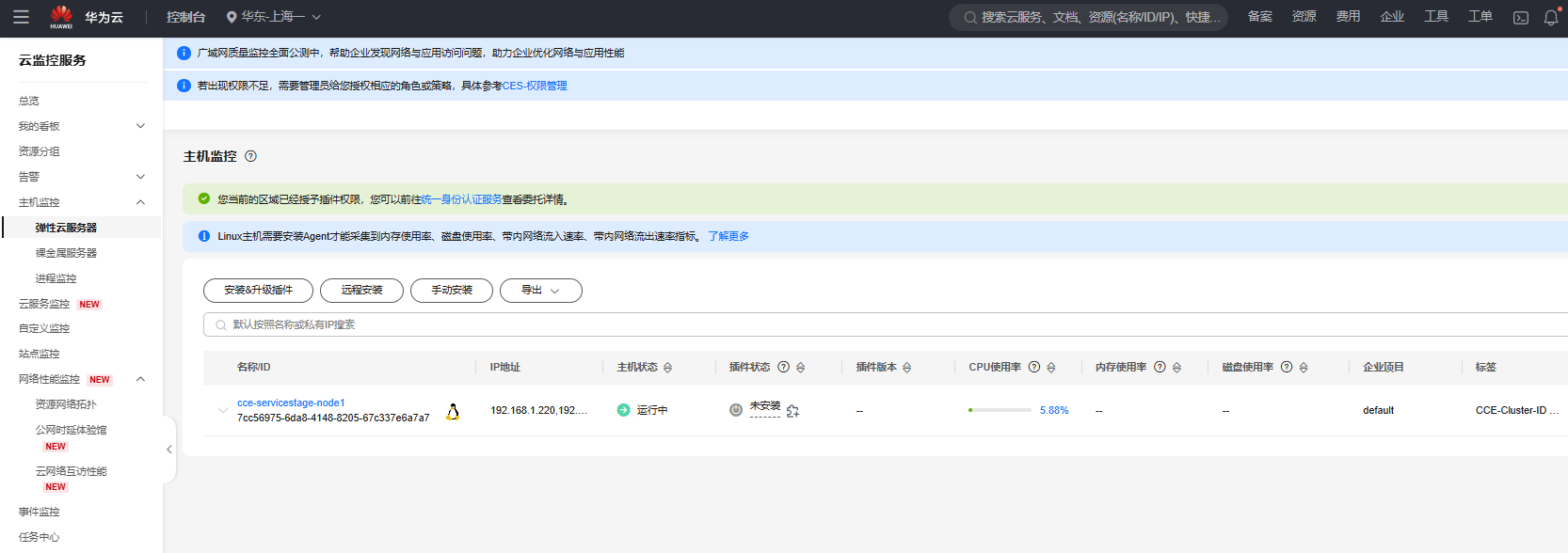Click the 5.88% CPU value
1568x553 pixels.
(1054, 410)
